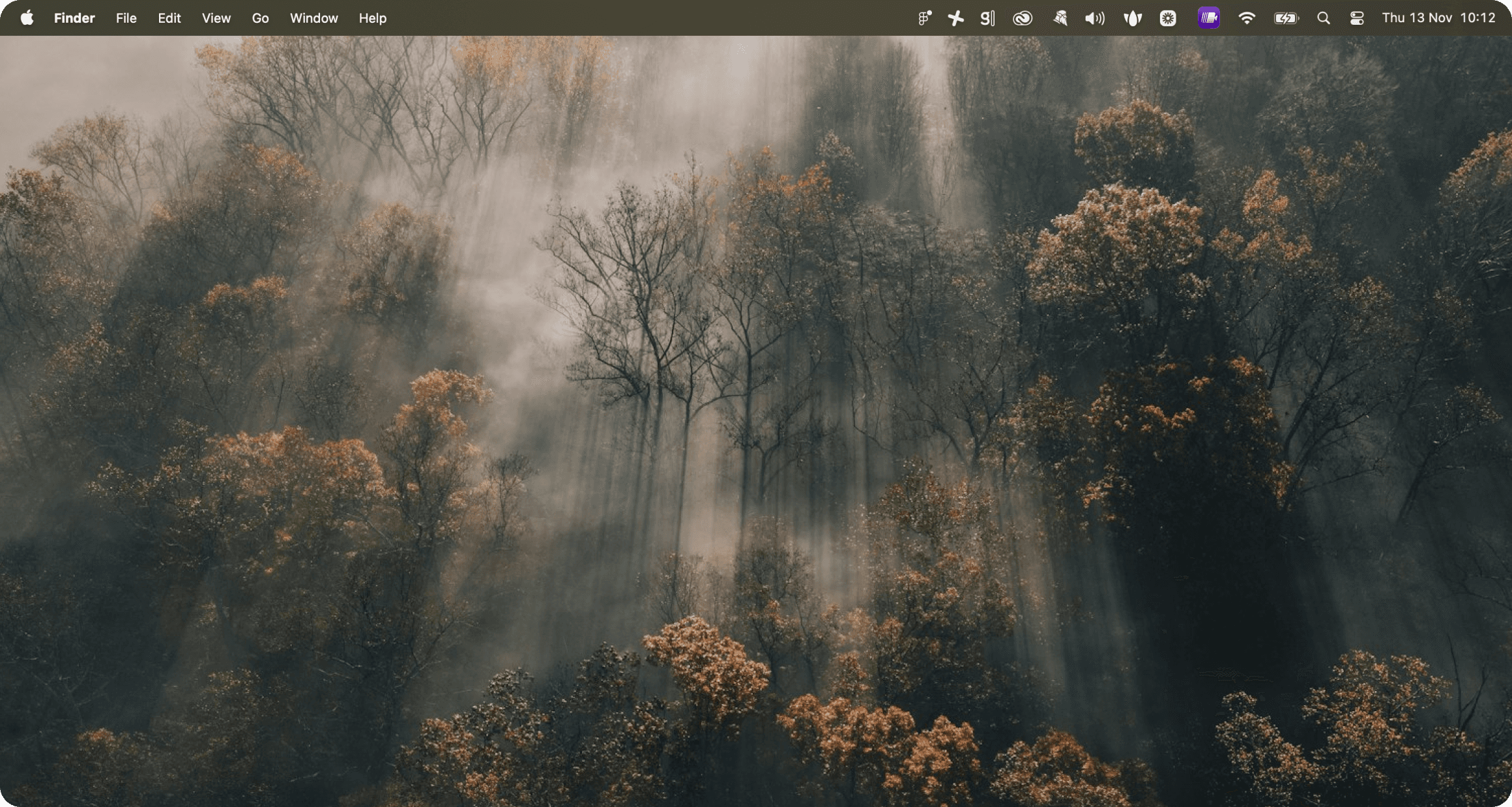Open the Window menu
Screen dimensions: 1512x807
[313, 18]
